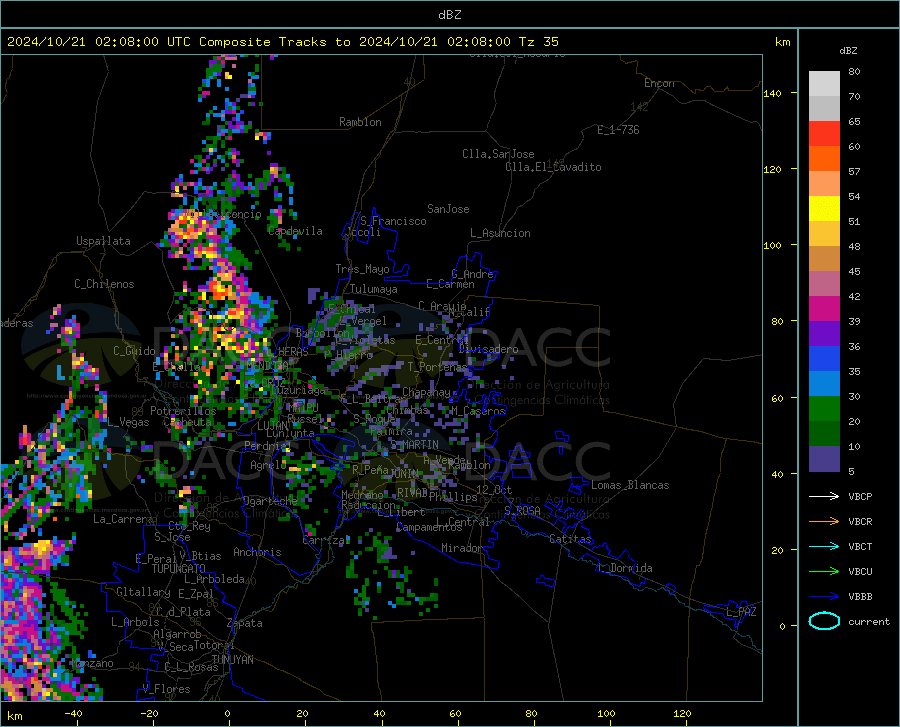
Task: Click the Chapanay place label
Action: tap(426, 392)
